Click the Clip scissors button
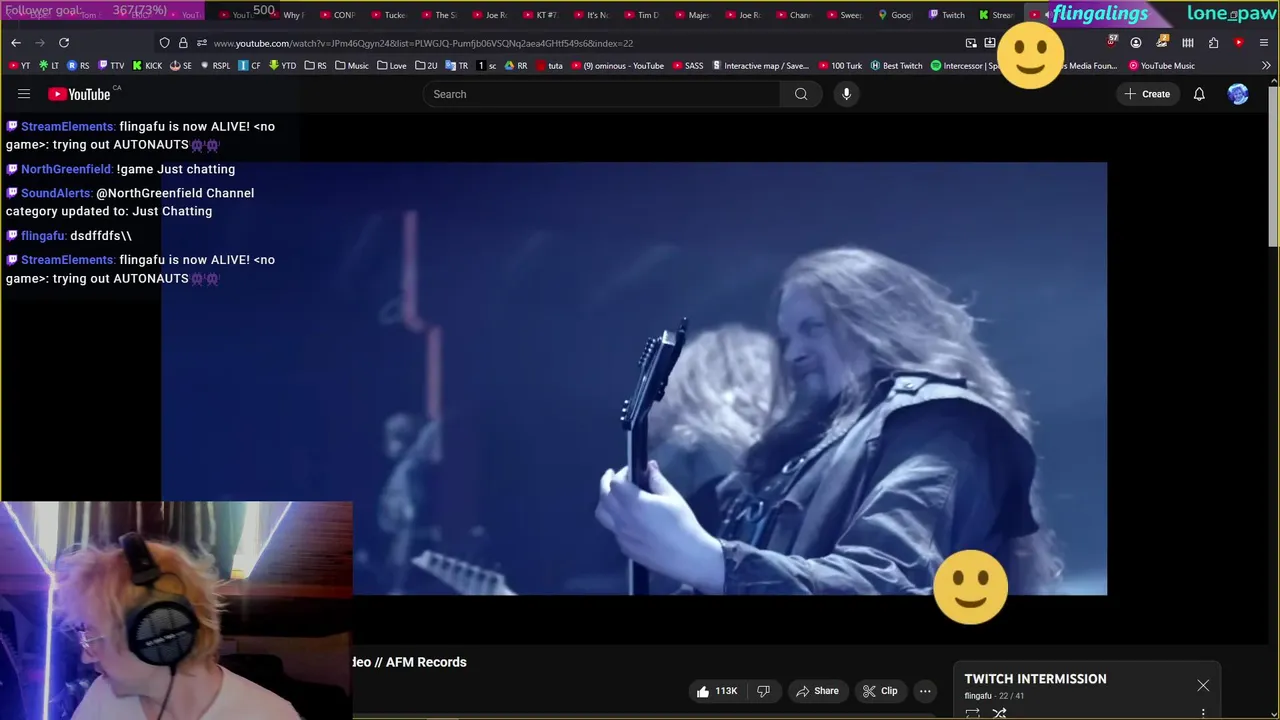 click(880, 691)
